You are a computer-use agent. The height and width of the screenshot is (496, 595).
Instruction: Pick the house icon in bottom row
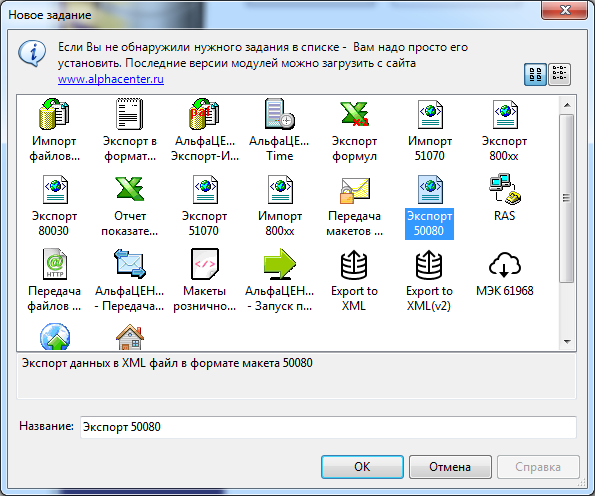click(x=130, y=337)
